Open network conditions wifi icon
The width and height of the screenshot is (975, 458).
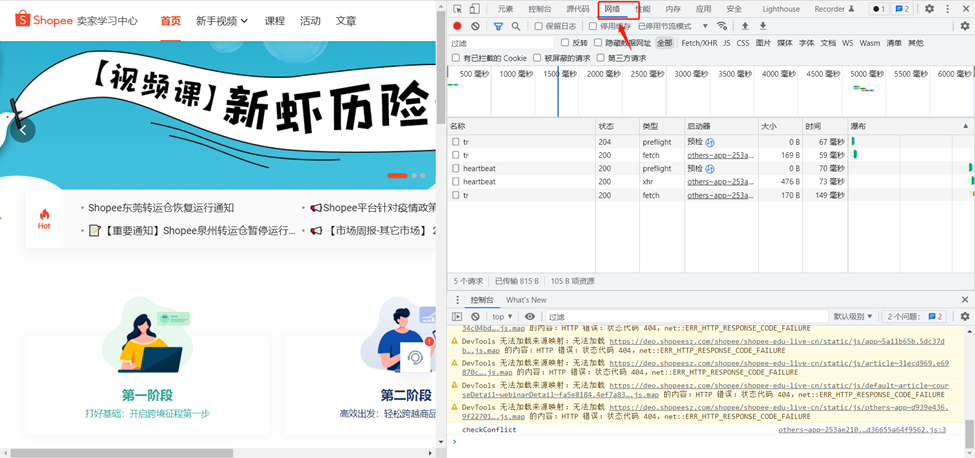[x=721, y=26]
